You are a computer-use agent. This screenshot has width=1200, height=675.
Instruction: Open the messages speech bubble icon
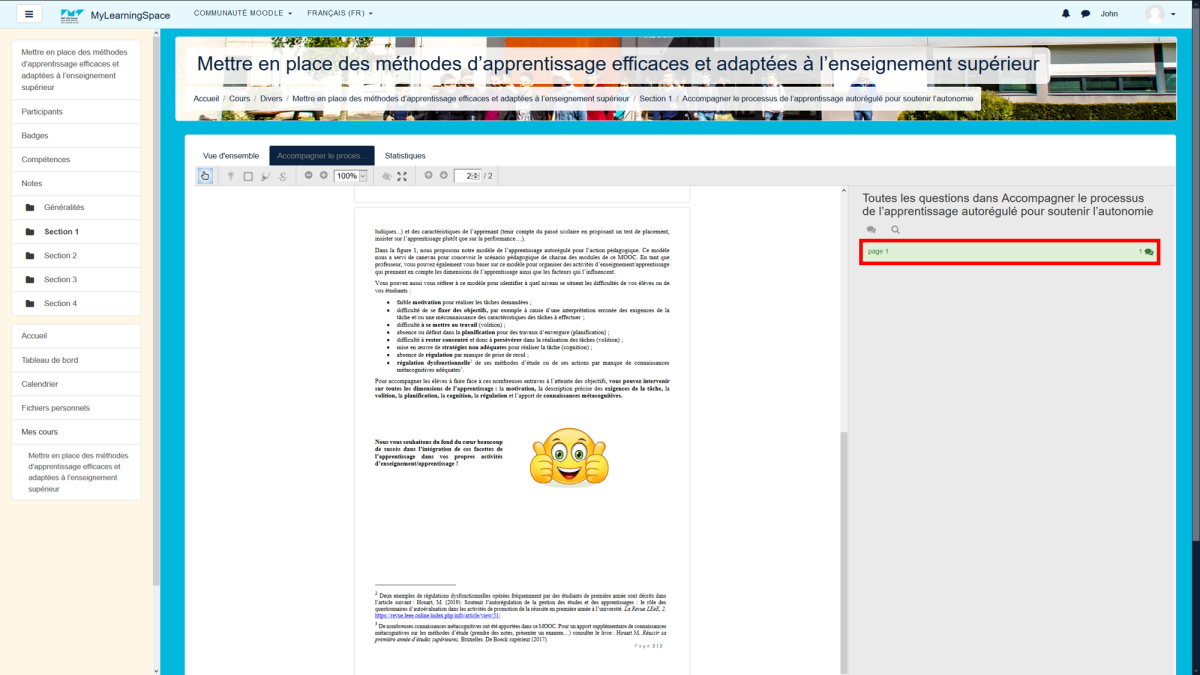(1085, 14)
